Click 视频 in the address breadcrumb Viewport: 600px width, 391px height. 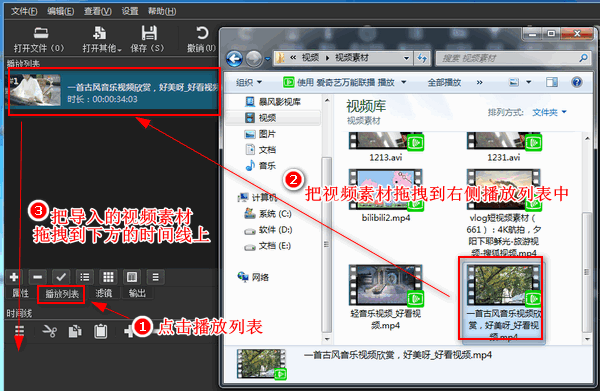tap(310, 58)
